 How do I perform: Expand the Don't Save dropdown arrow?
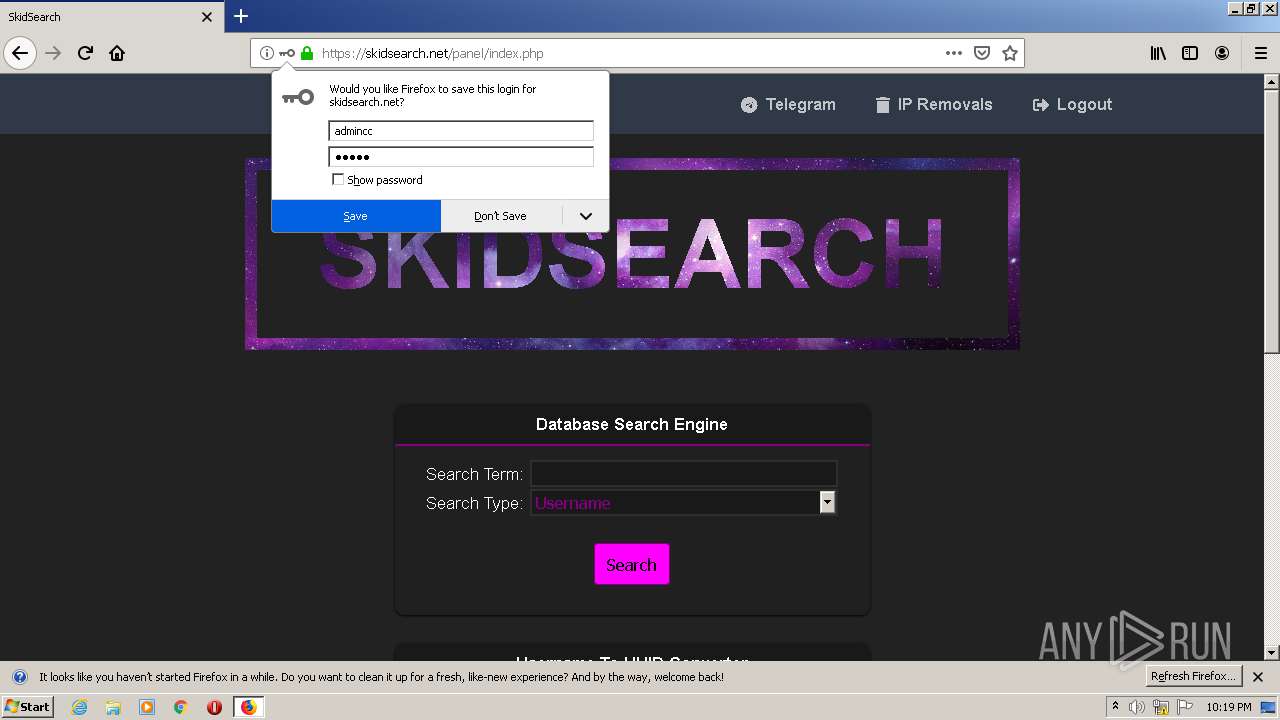click(586, 216)
